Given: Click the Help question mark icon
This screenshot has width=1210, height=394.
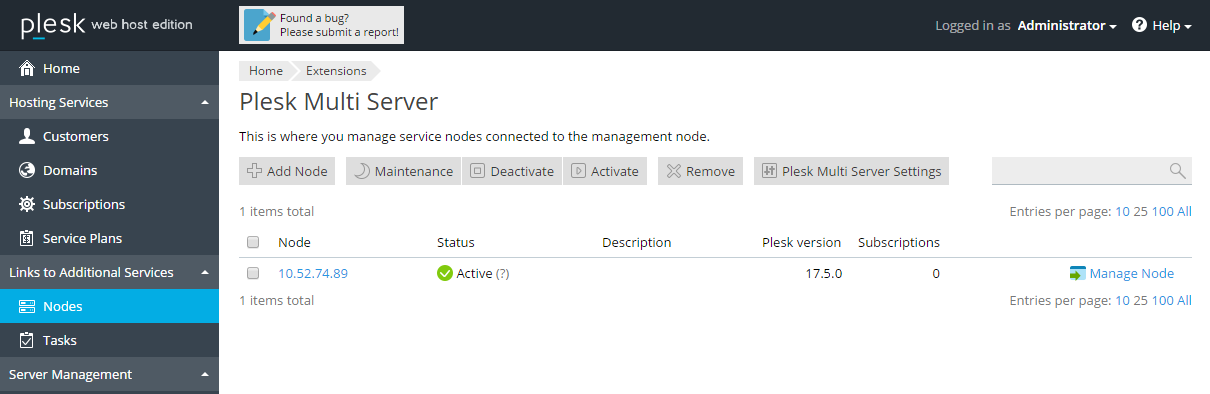Looking at the screenshot, I should click(1139, 25).
